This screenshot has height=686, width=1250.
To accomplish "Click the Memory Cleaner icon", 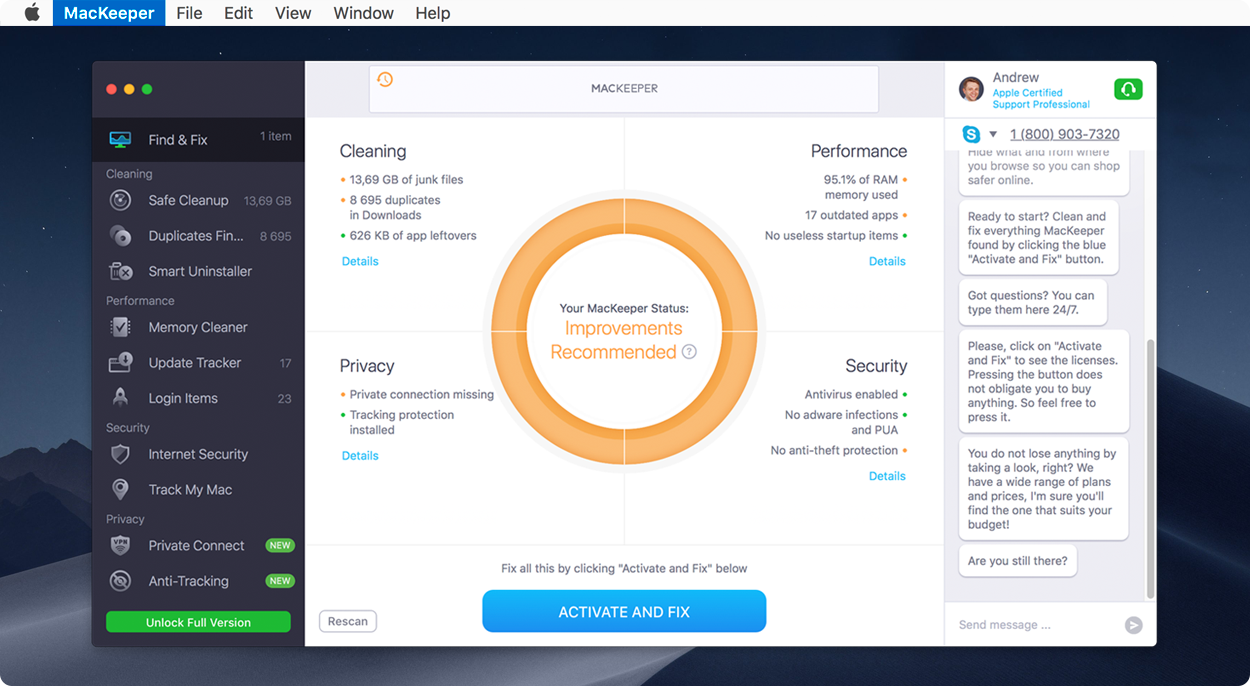I will (120, 327).
